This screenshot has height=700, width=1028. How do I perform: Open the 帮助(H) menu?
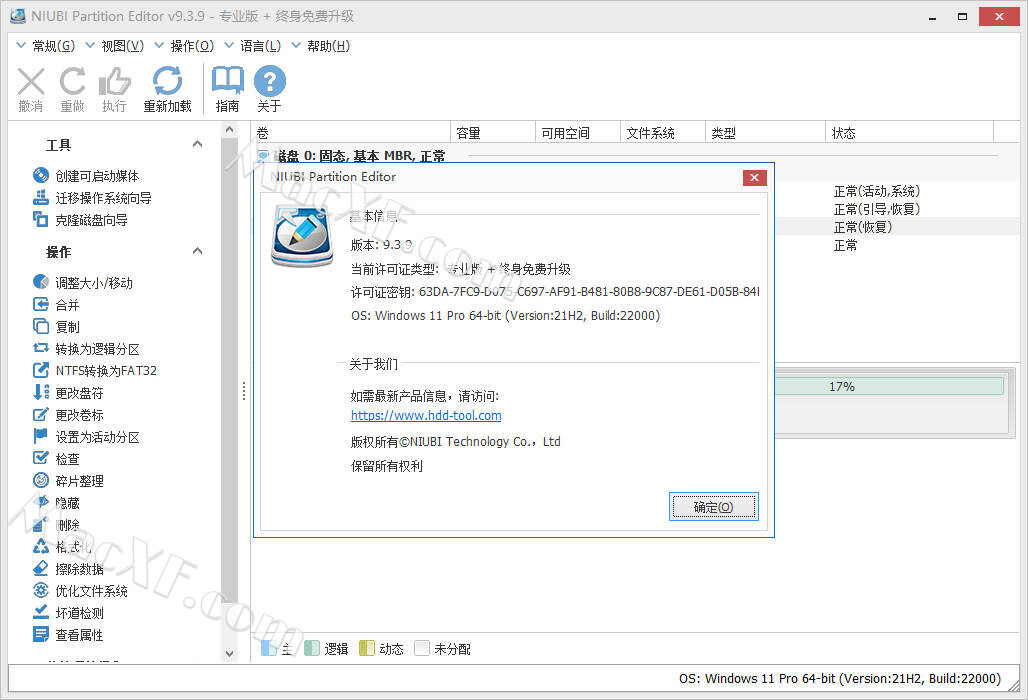click(x=327, y=45)
